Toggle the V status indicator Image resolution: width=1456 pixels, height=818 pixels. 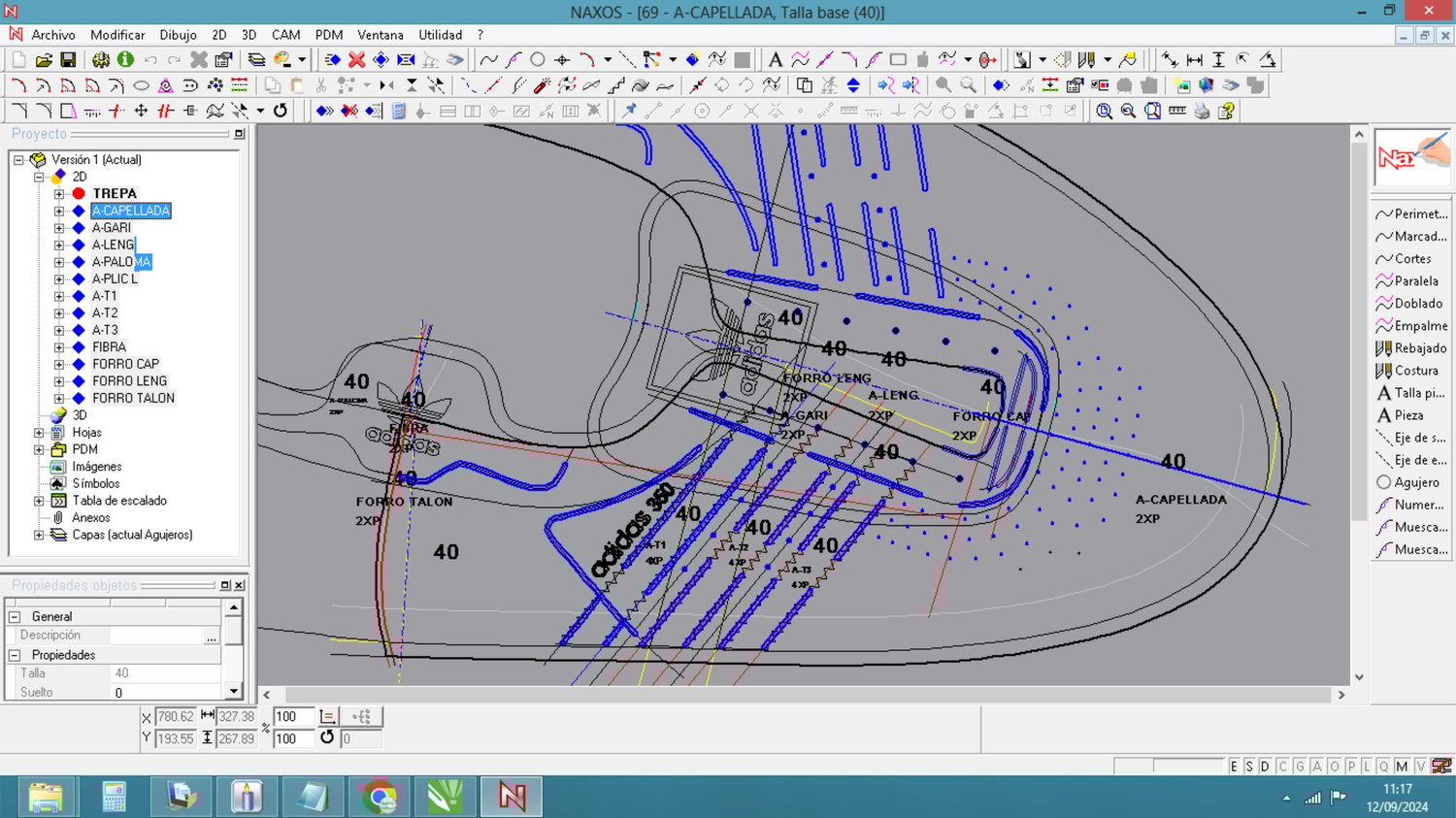(1420, 767)
